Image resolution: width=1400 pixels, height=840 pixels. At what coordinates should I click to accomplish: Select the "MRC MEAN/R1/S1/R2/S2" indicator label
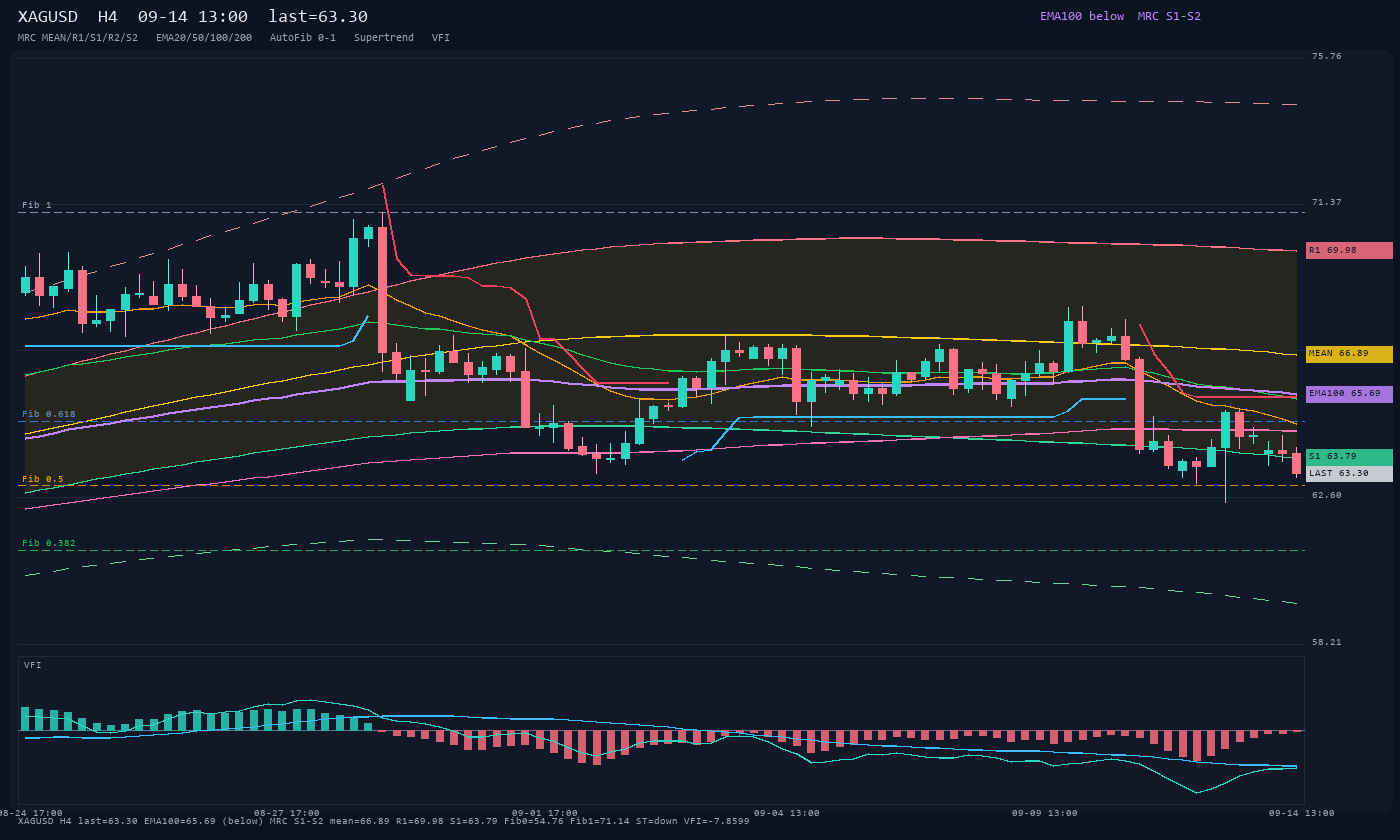[78, 38]
